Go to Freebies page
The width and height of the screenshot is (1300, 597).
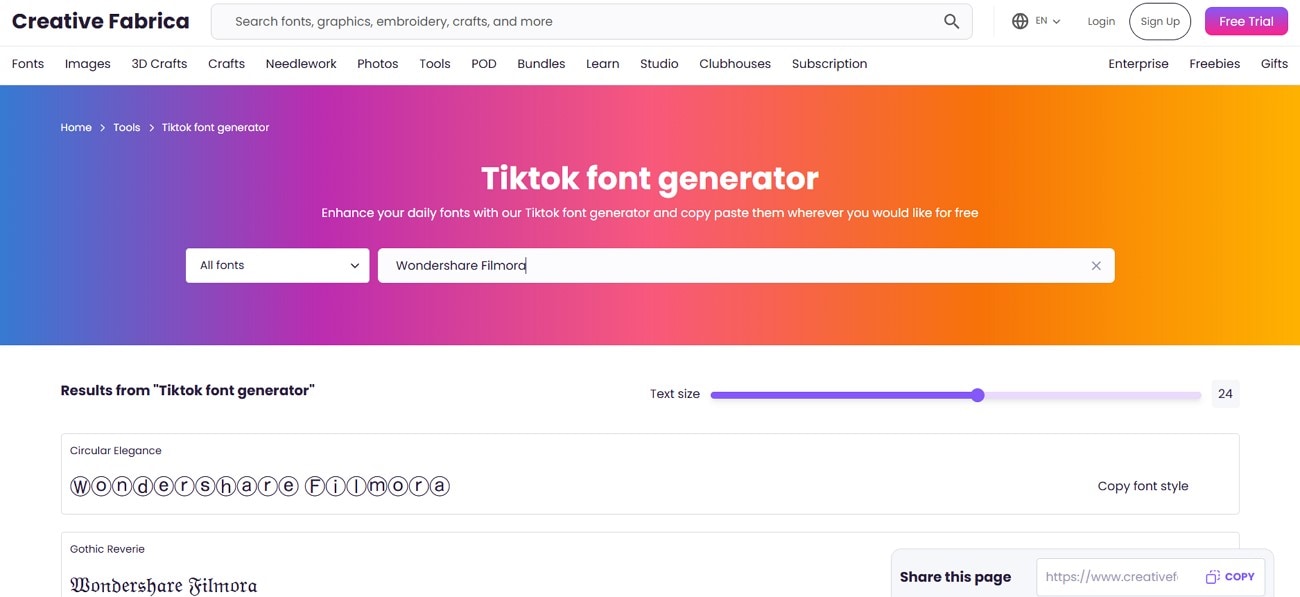[1215, 64]
